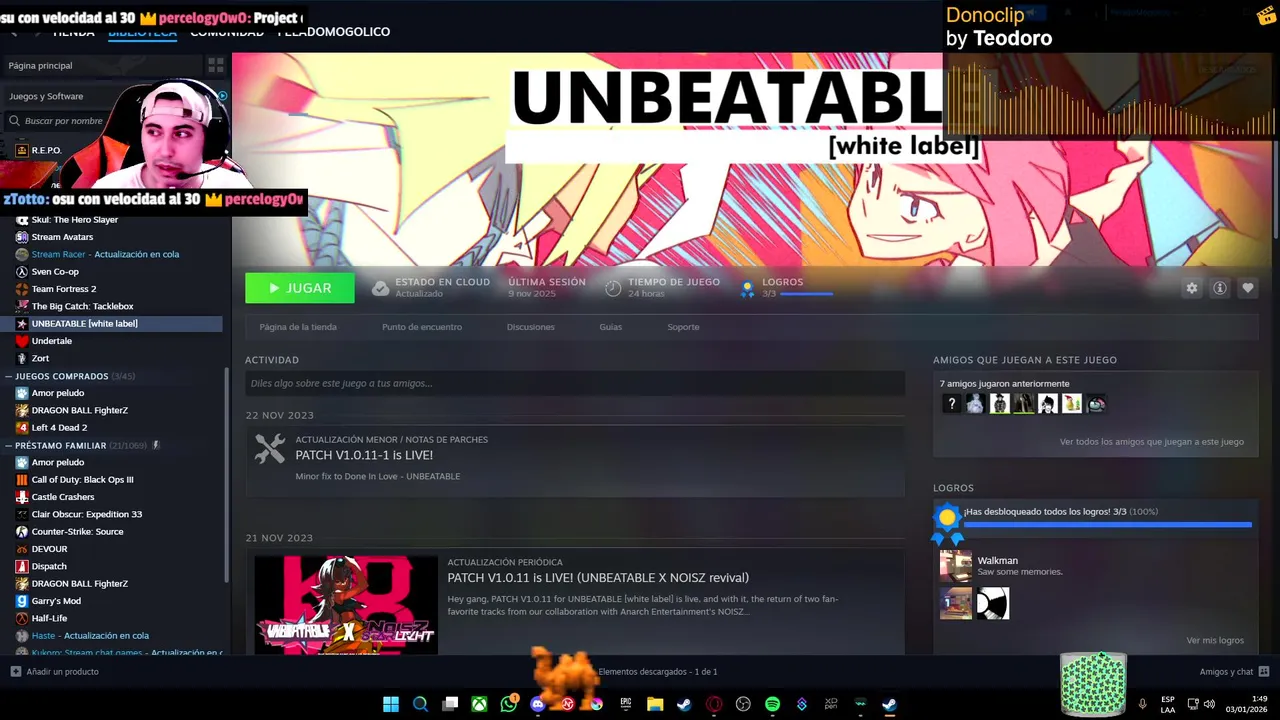This screenshot has width=1280, height=720.
Task: Collapse the JUEGOS COMPRADOS category
Action: 9,376
